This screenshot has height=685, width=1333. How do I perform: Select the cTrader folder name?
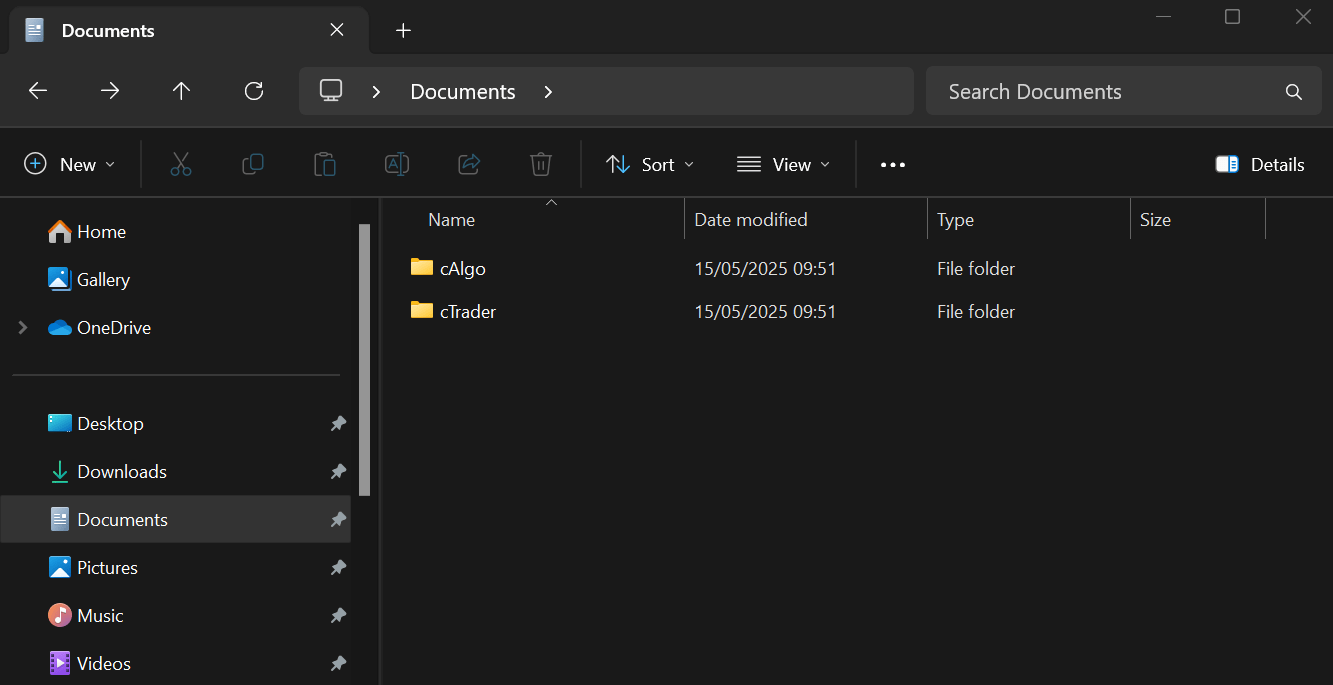(x=468, y=312)
